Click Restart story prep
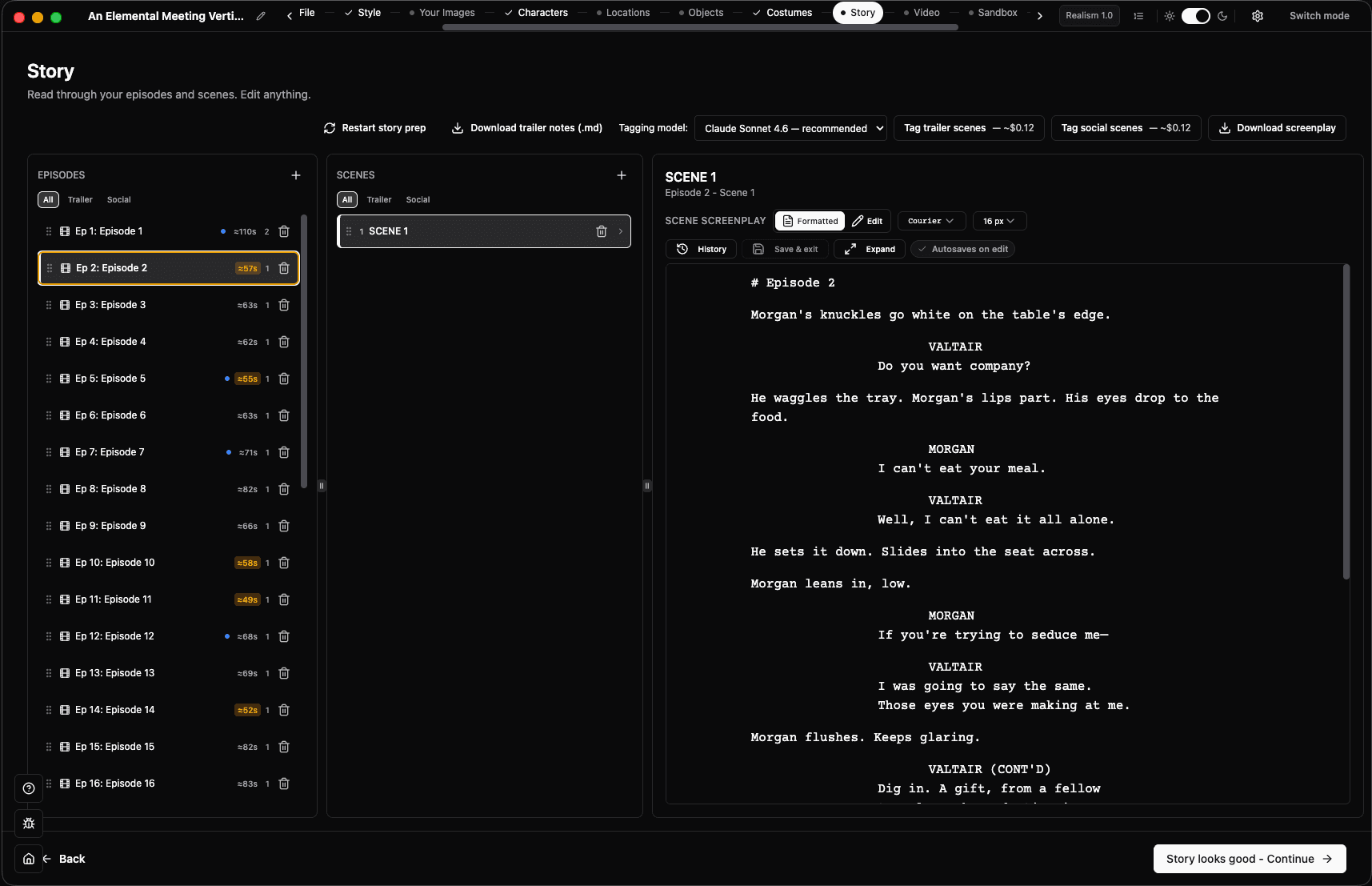The width and height of the screenshot is (1372, 886). click(374, 128)
